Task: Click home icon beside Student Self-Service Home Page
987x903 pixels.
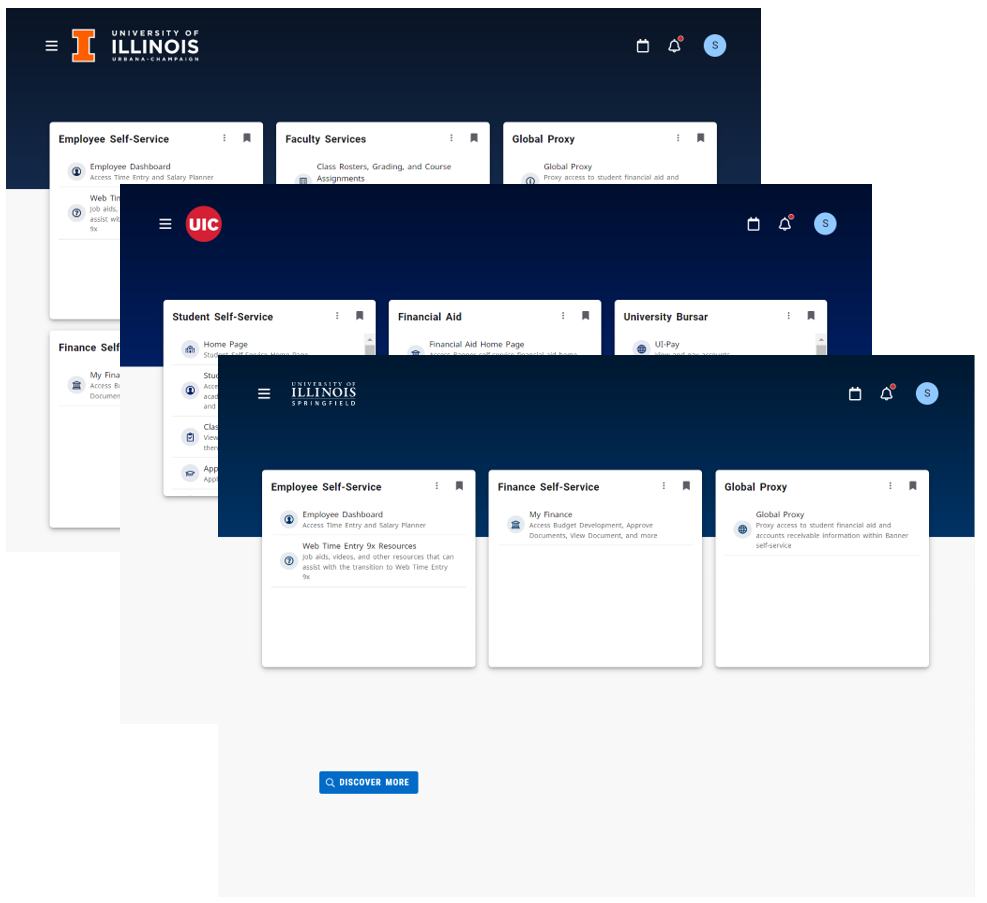Action: tap(190, 349)
